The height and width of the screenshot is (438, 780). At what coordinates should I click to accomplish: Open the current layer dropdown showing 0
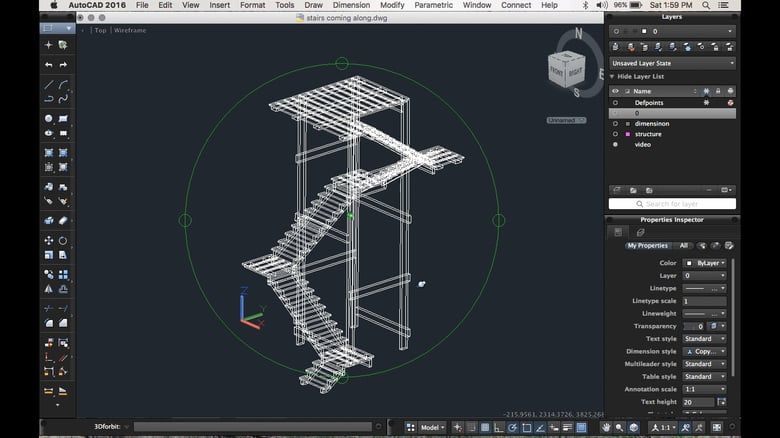coord(672,31)
